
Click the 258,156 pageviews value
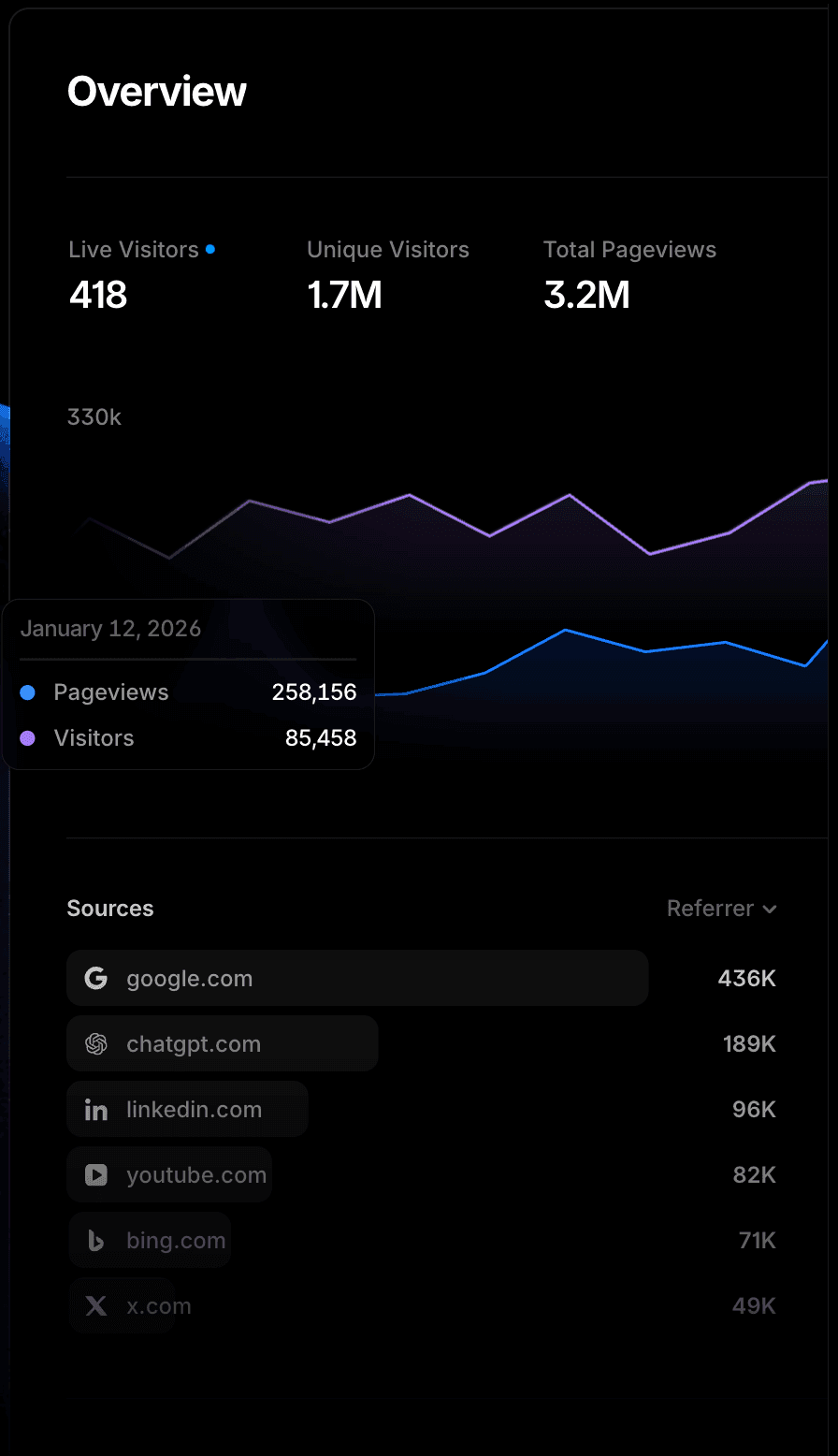(314, 692)
